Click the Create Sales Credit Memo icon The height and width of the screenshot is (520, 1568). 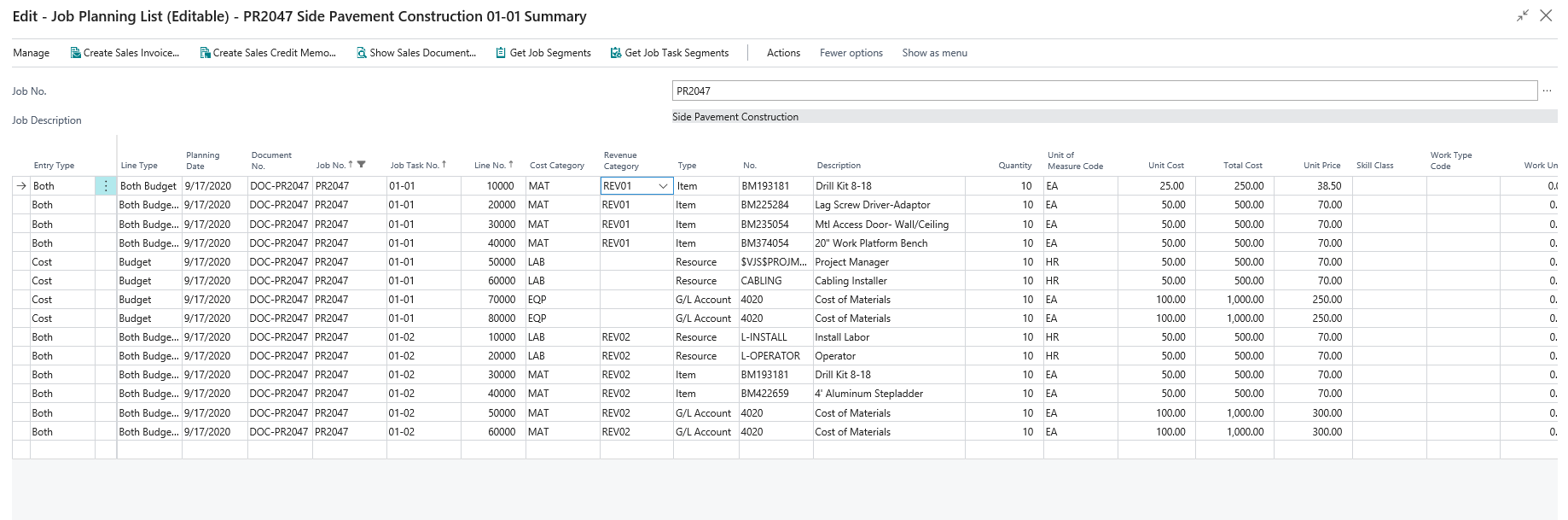[205, 53]
